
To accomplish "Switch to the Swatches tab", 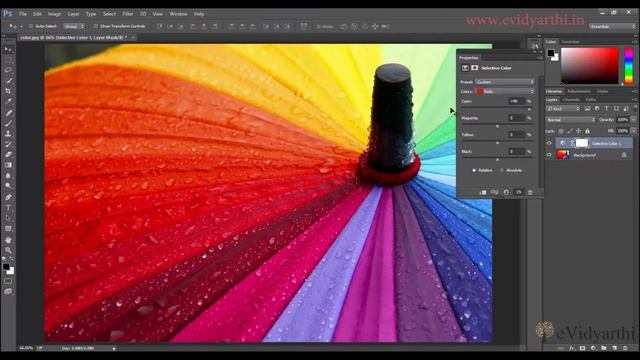I will tap(570, 42).
